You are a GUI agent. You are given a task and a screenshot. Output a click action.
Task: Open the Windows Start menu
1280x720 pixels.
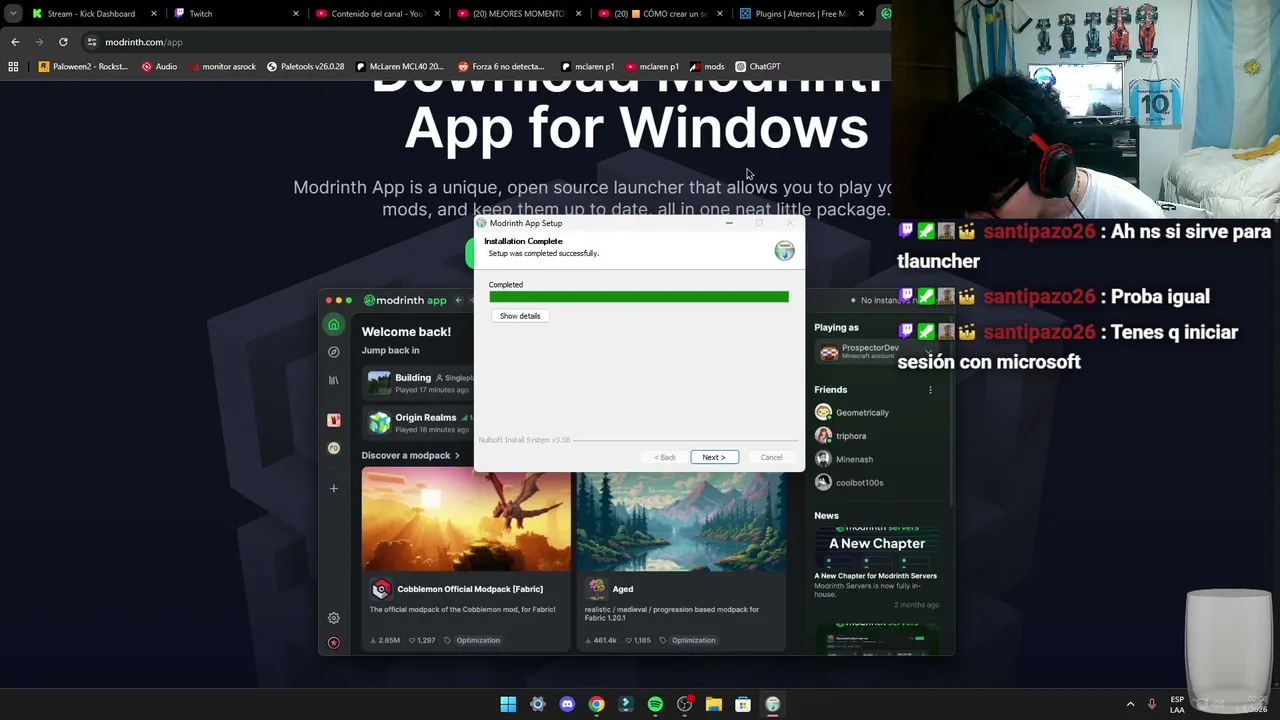pos(508,705)
